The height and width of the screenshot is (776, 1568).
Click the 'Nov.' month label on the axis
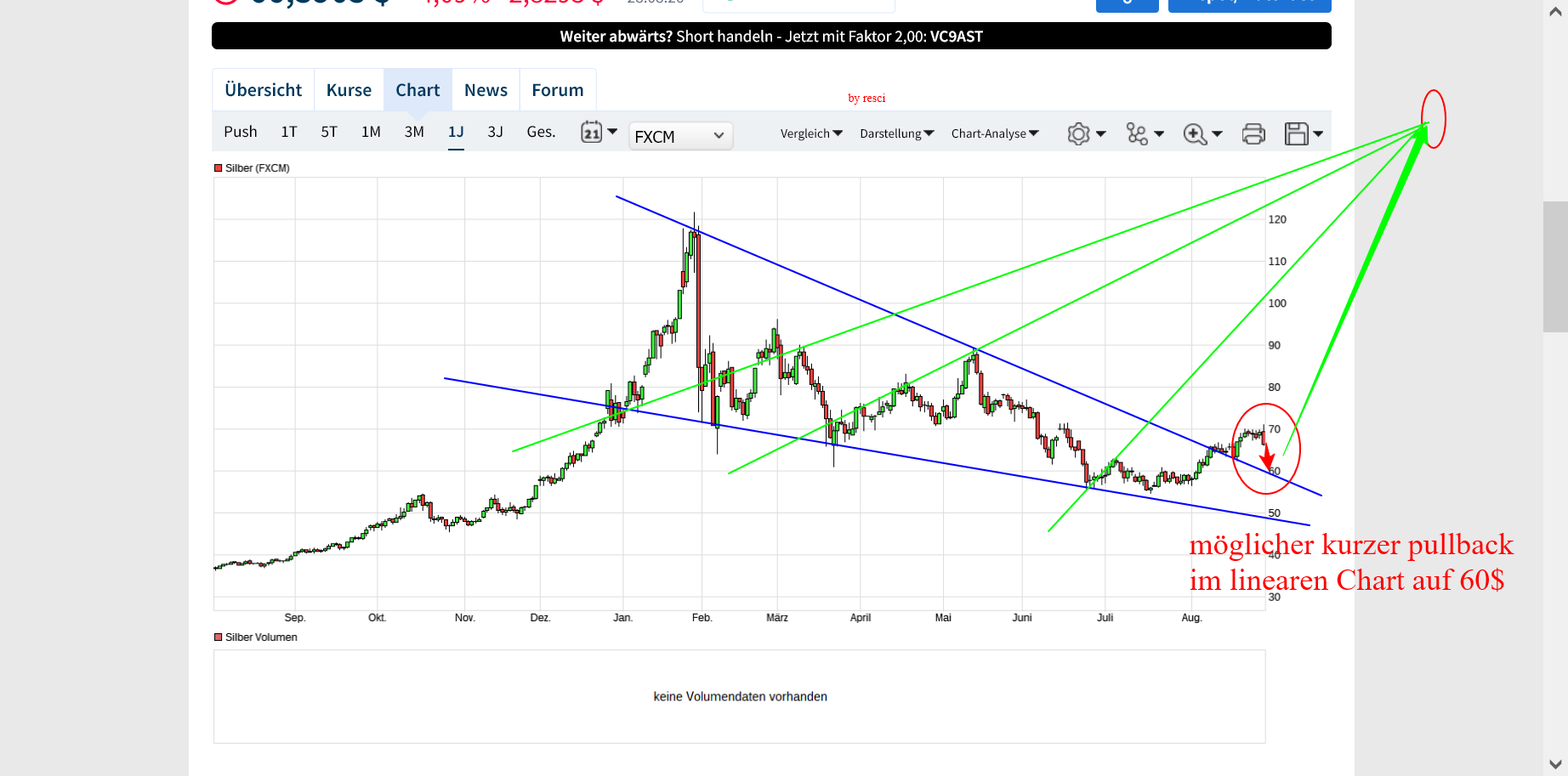coord(464,618)
